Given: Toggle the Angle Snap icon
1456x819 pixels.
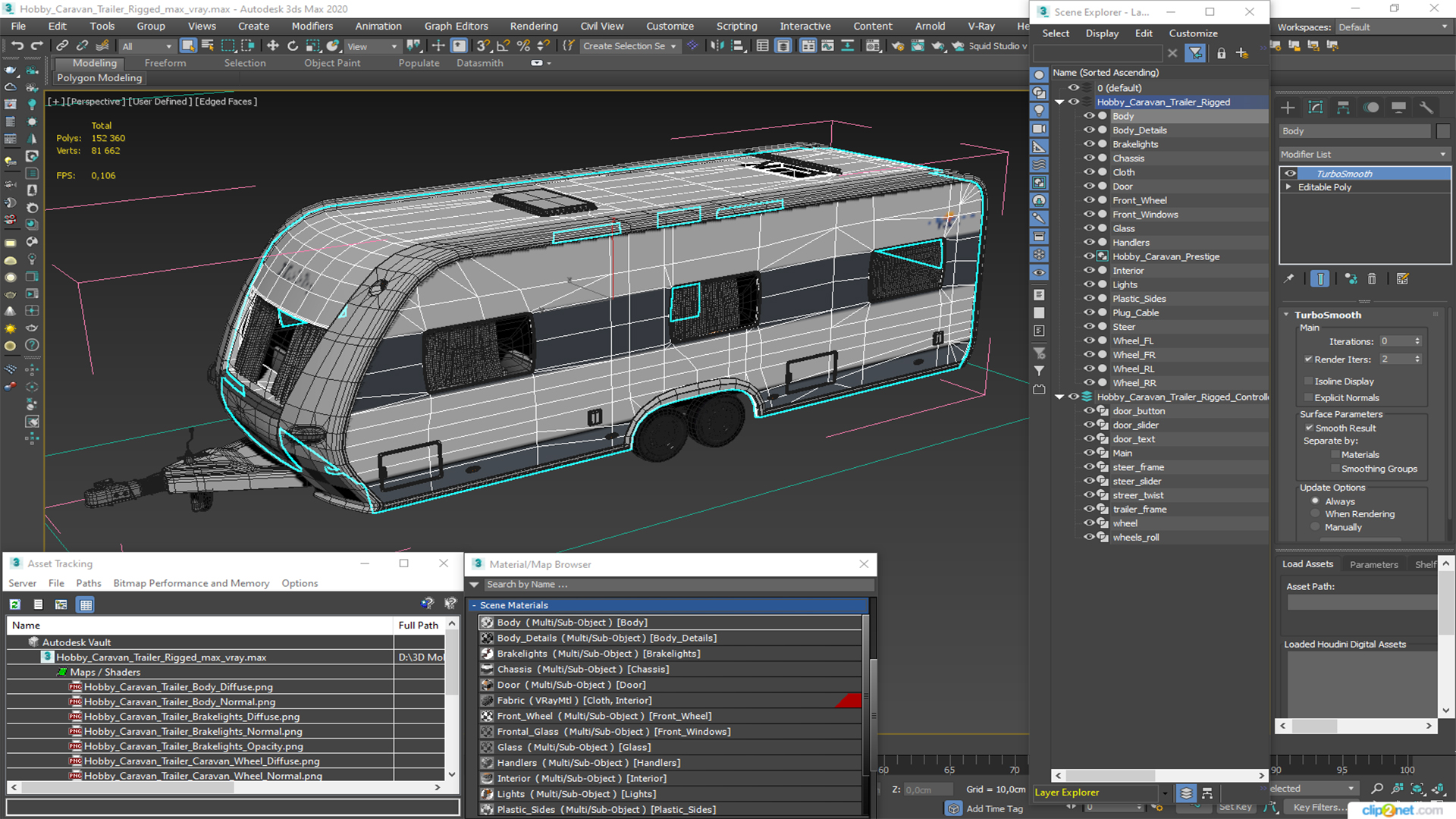Looking at the screenshot, I should click(x=503, y=46).
